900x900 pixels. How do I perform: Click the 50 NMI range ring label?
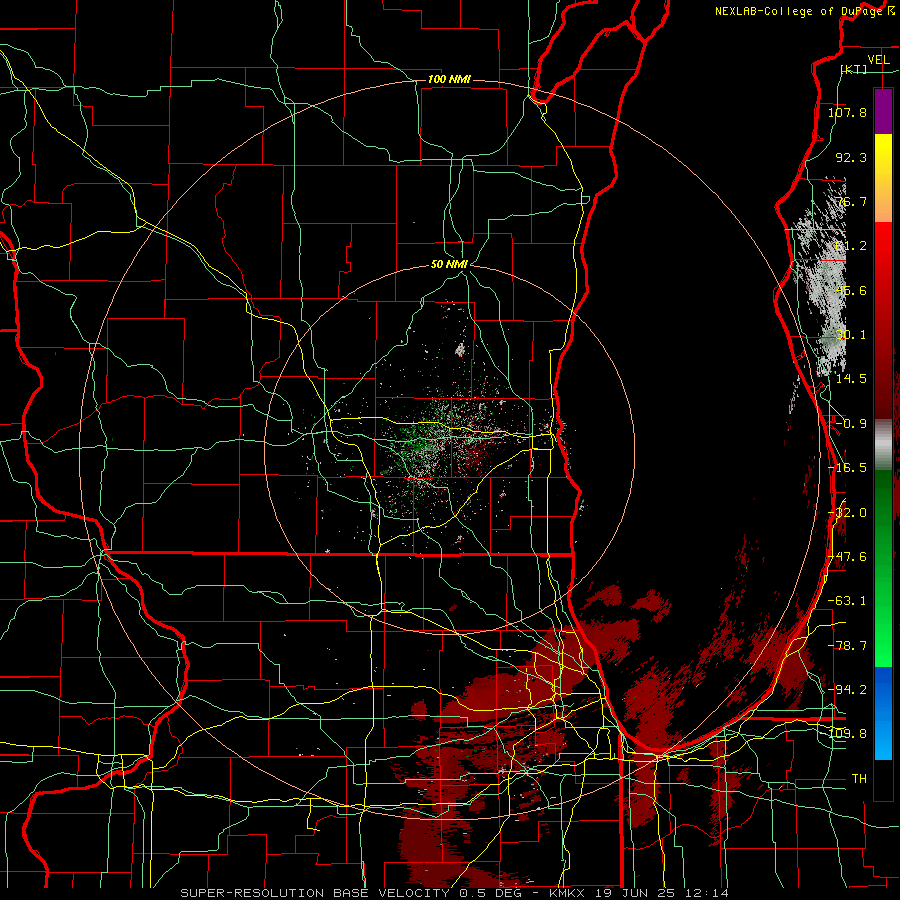[x=449, y=265]
